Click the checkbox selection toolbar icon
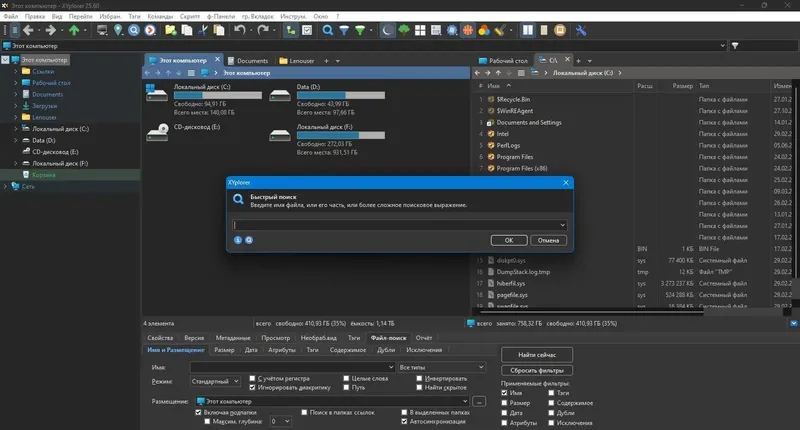Screen dimensions: 800x430 click(307, 31)
